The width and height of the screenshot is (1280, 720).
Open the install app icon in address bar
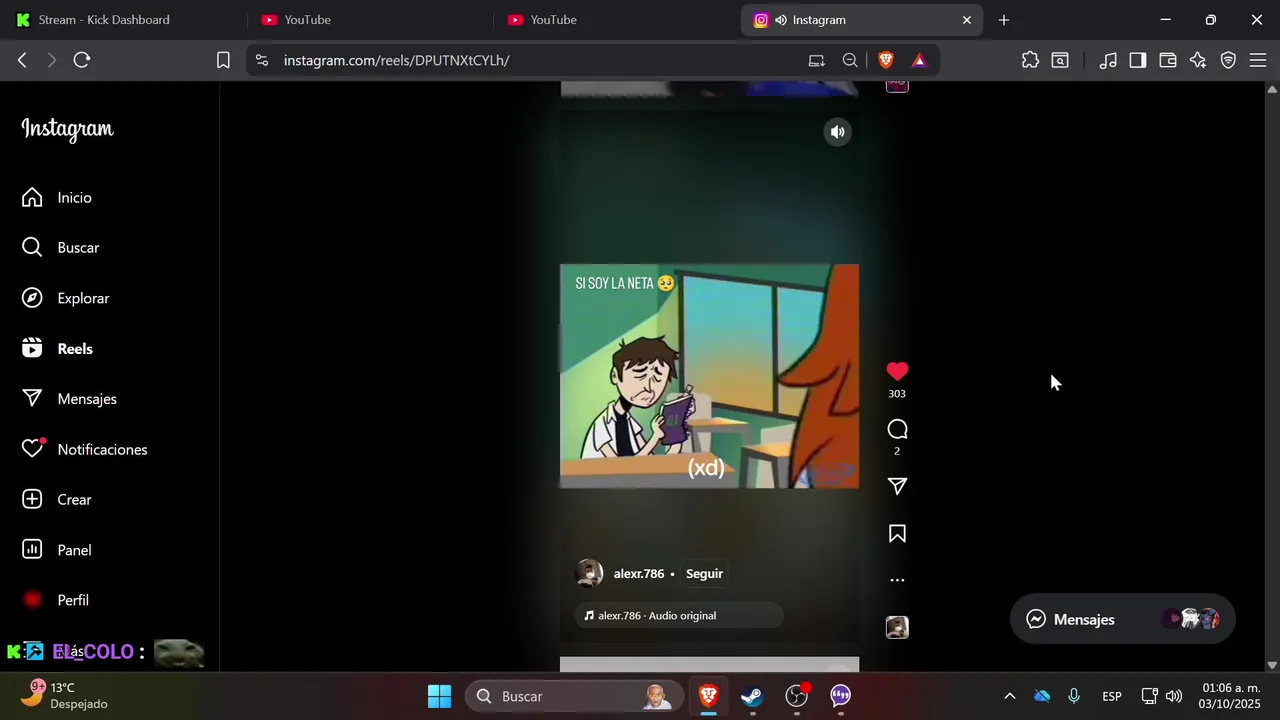pos(817,60)
